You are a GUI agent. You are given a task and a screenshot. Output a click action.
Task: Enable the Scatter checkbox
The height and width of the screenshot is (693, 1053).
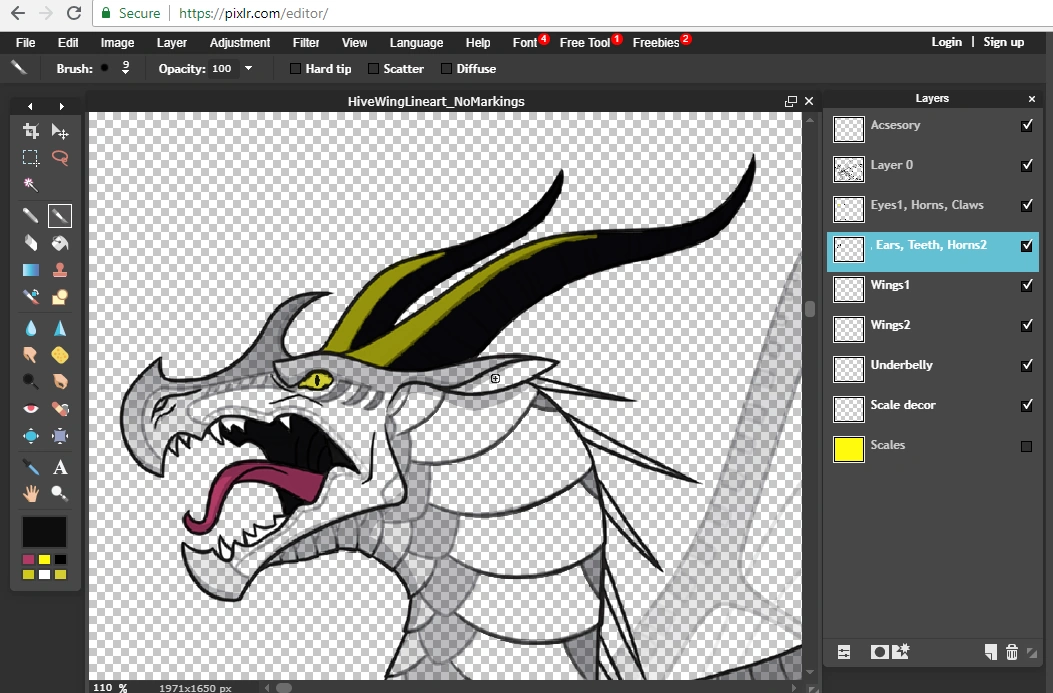coord(373,69)
